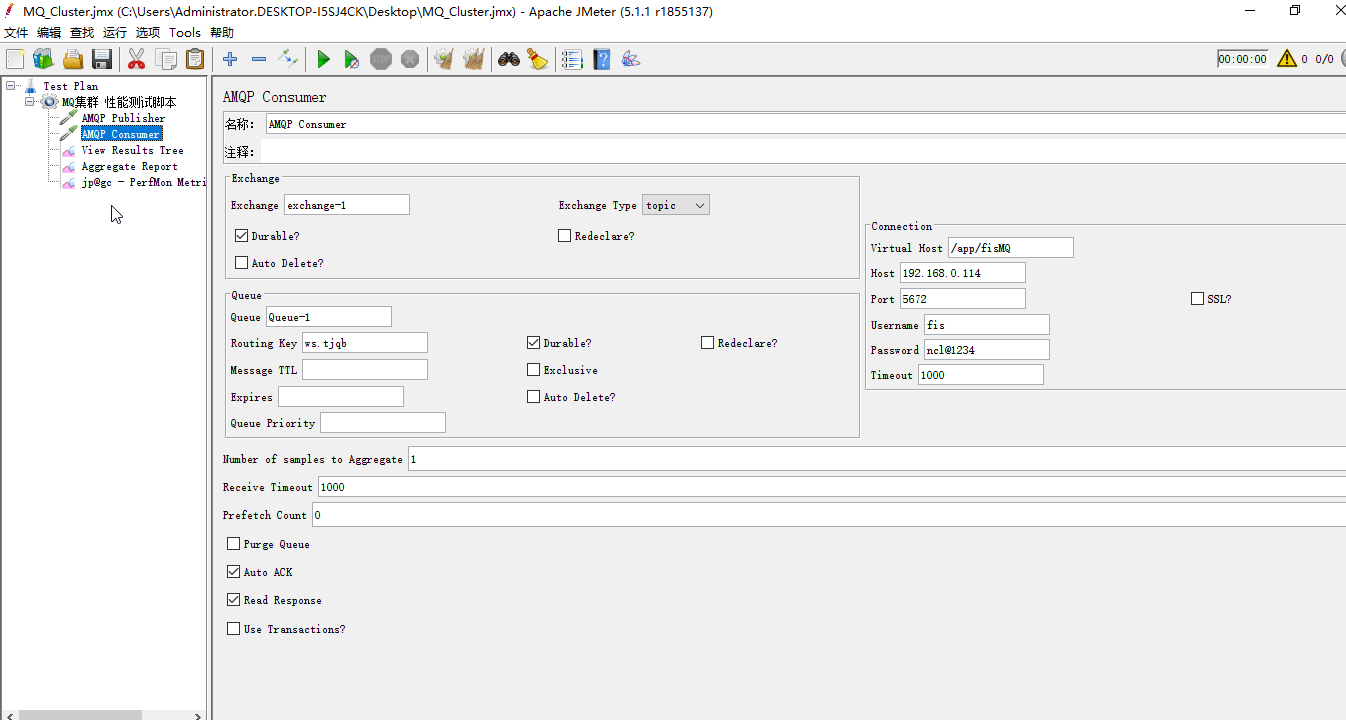Screen dimensions: 1346x720
Task: Open the Function Helper list icon
Action: [x=572, y=59]
